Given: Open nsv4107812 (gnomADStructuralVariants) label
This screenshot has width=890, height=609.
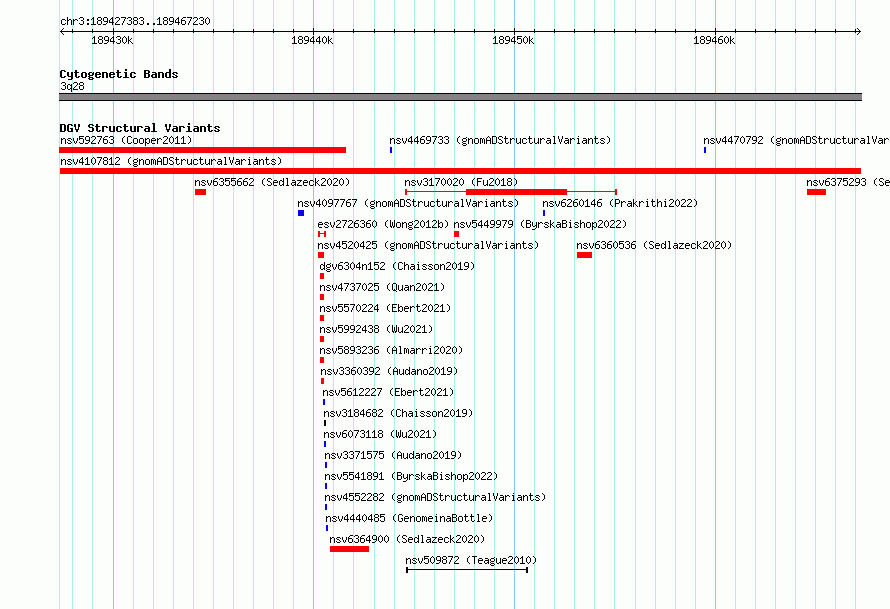Looking at the screenshot, I should point(171,161).
